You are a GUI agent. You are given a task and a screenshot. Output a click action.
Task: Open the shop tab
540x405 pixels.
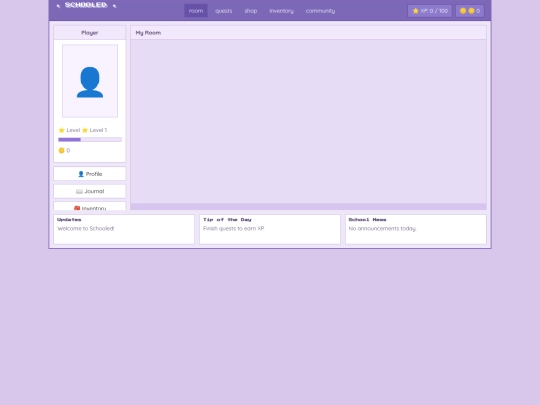pos(251,11)
